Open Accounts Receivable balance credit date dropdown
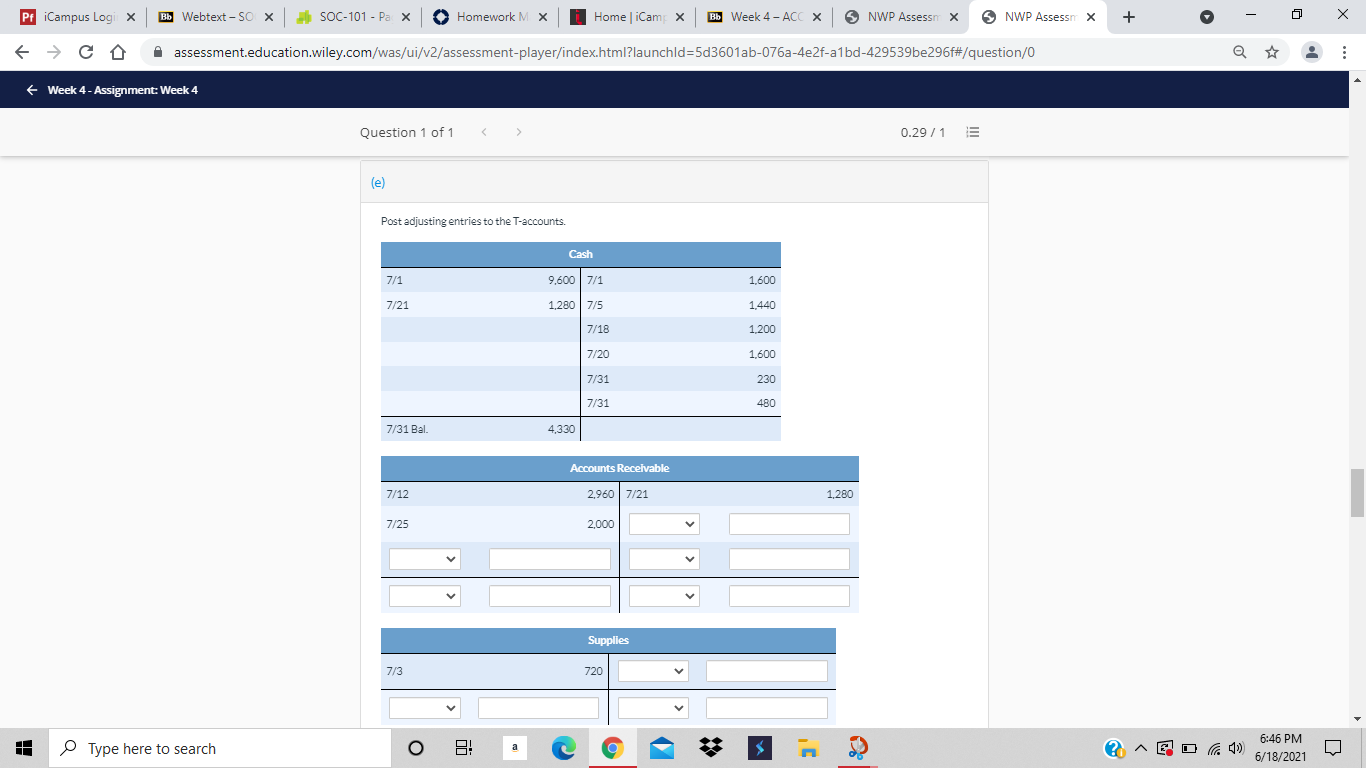This screenshot has width=1366, height=768. 664,596
